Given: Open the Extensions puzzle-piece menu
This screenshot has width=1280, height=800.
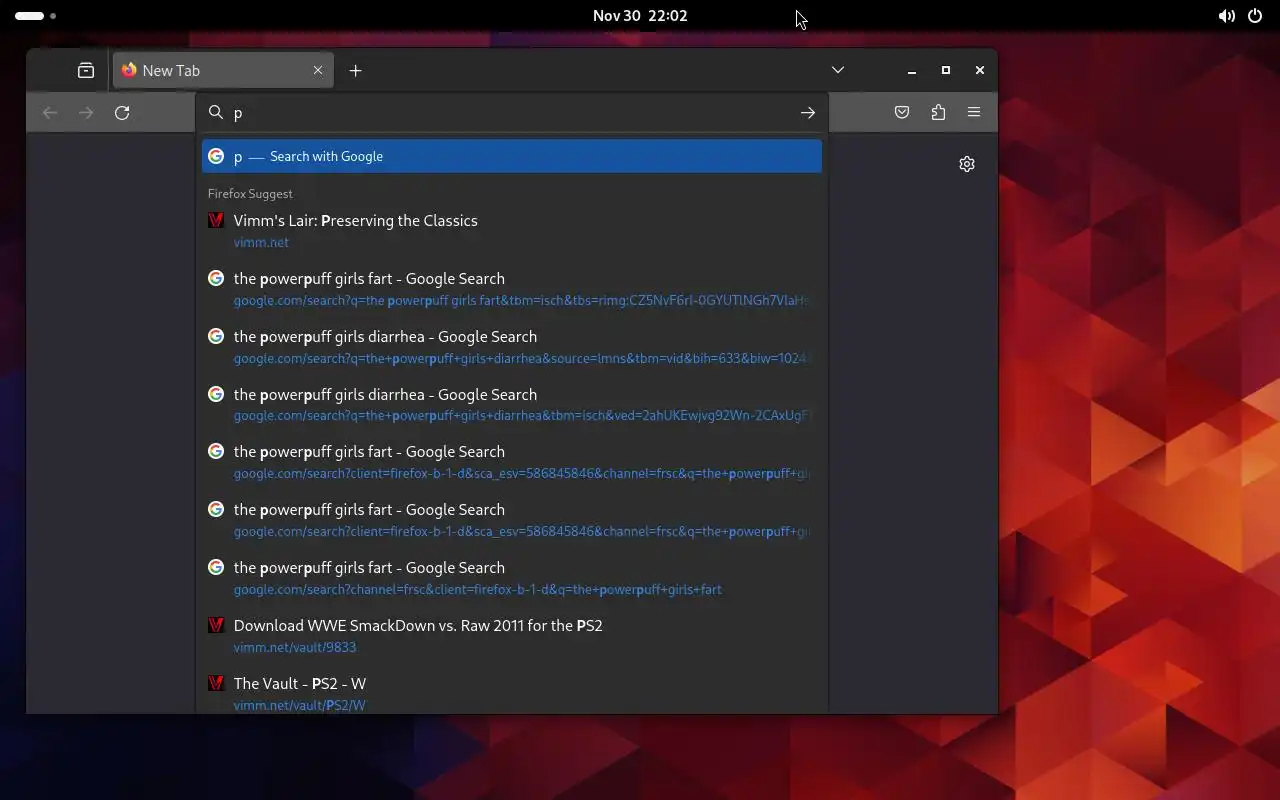Looking at the screenshot, I should [x=938, y=113].
